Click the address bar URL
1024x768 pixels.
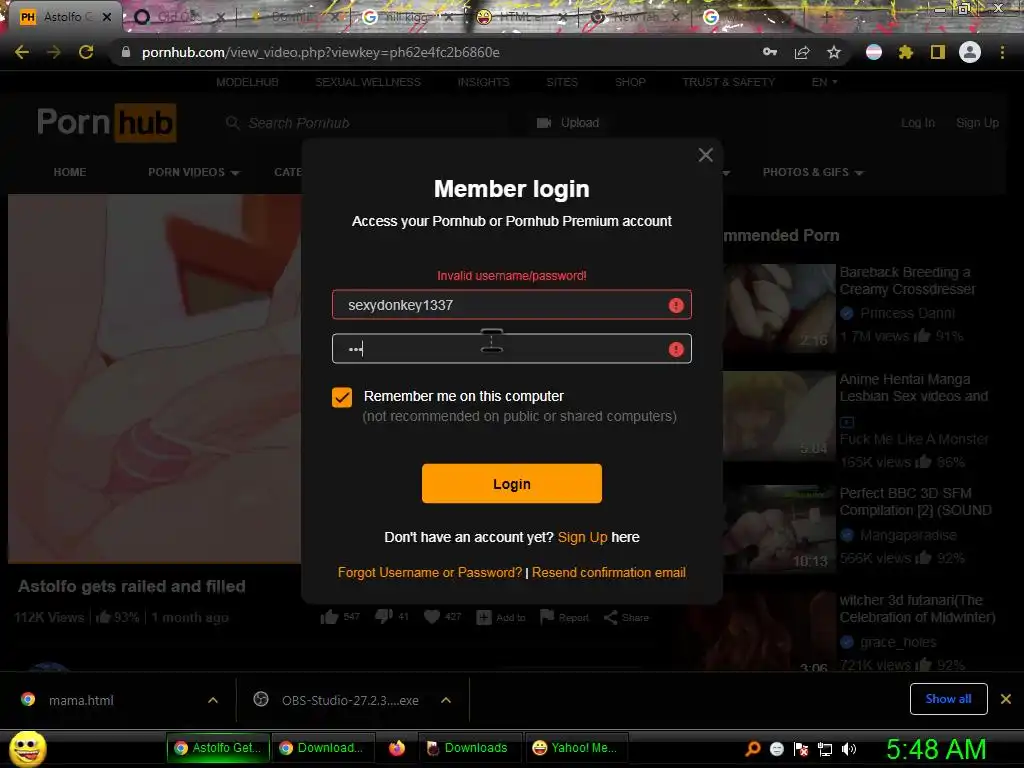click(321, 52)
